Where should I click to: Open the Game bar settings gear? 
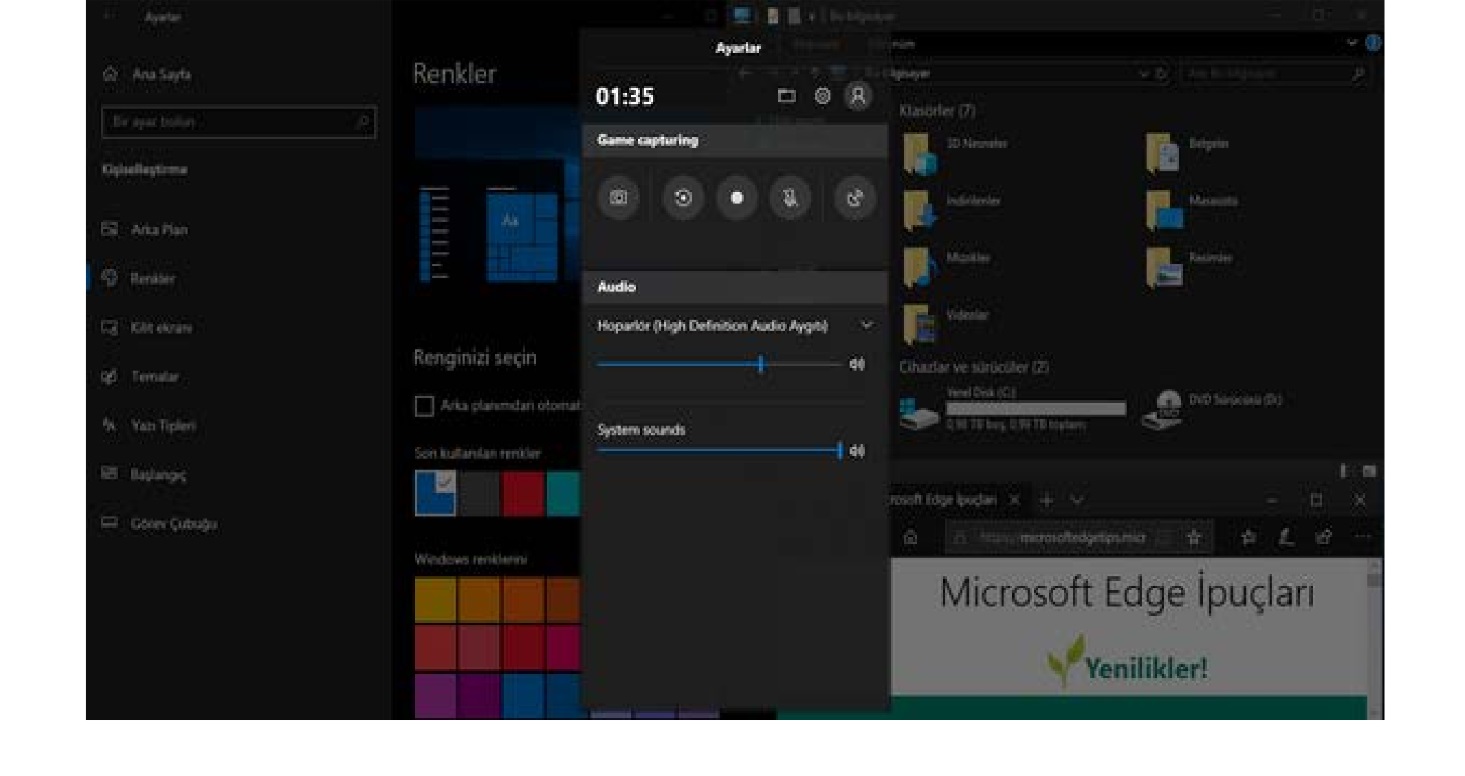click(822, 96)
